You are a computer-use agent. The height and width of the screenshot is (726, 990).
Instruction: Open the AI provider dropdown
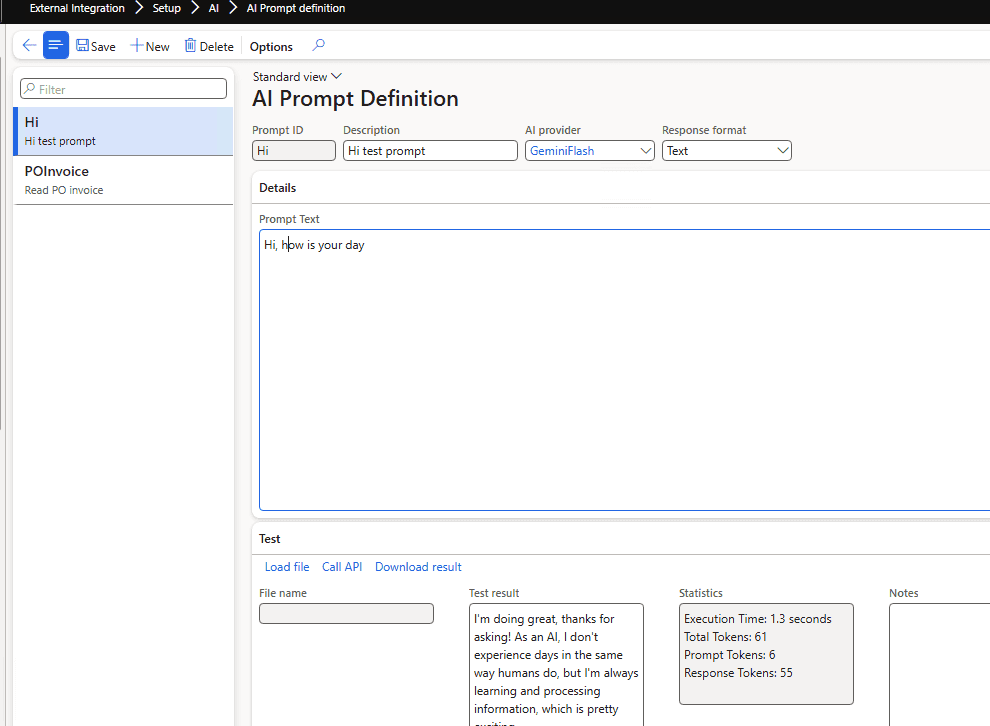645,151
